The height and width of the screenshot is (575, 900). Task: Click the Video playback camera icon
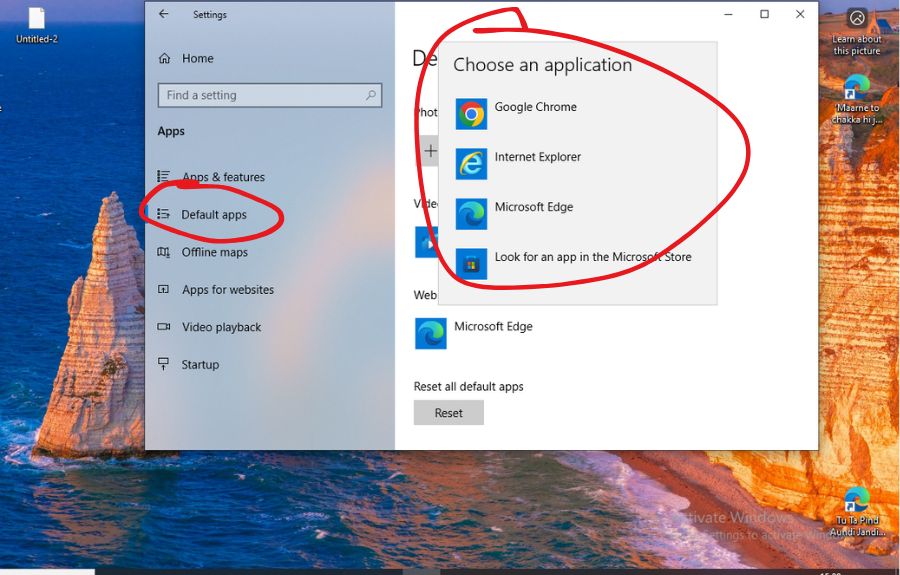point(164,326)
